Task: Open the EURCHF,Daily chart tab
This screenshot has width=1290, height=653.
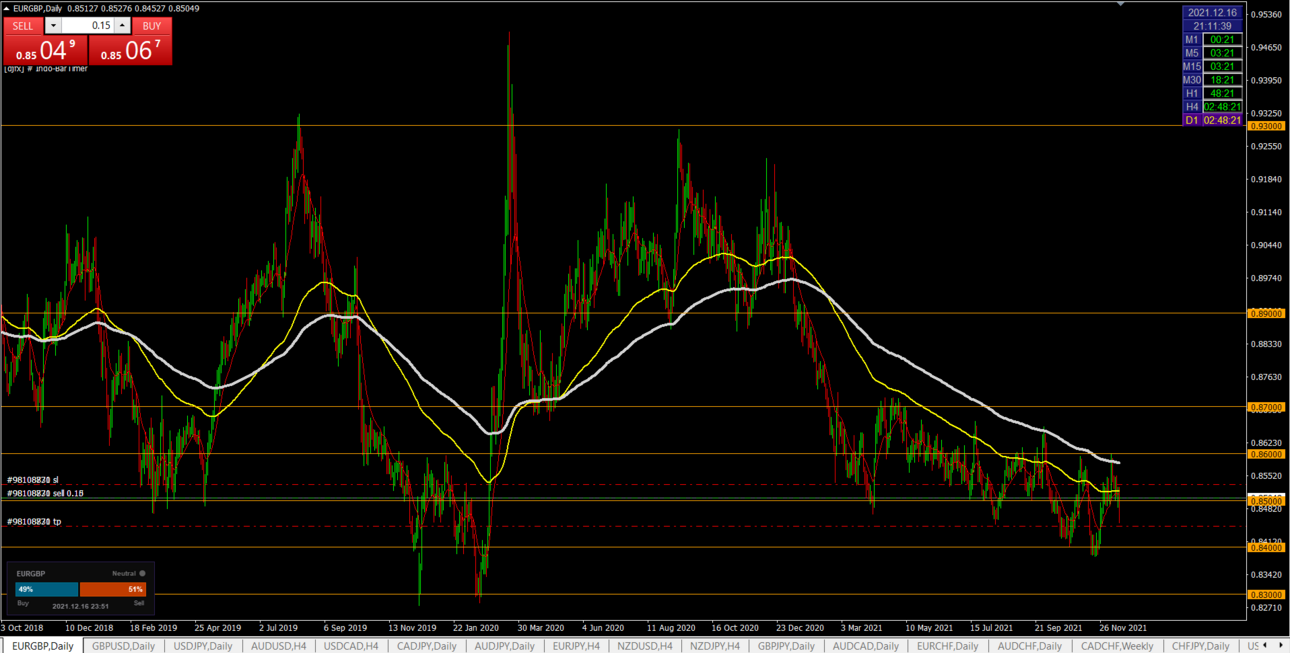Action: (947, 646)
